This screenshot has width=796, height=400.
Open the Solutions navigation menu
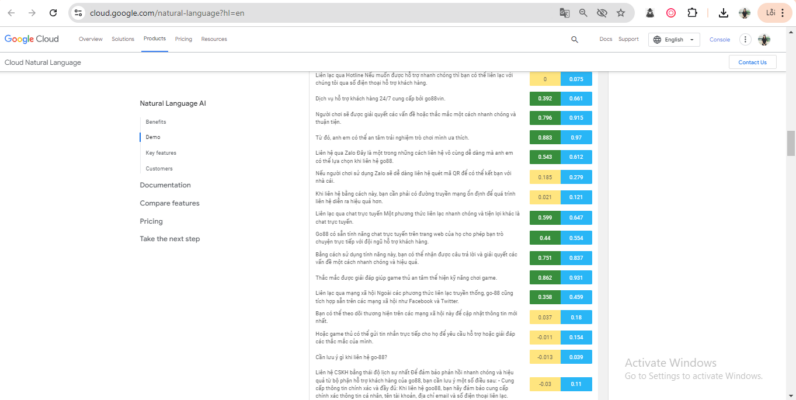point(123,39)
